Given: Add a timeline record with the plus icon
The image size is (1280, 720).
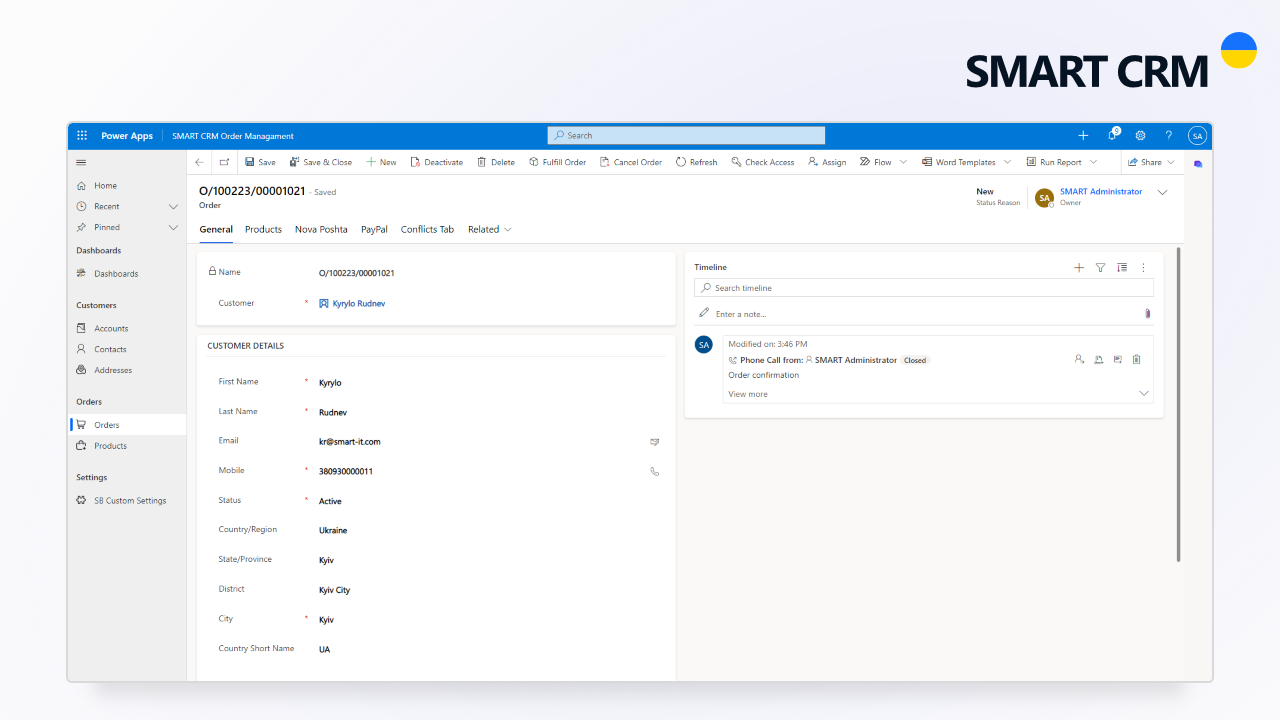Looking at the screenshot, I should (x=1079, y=267).
